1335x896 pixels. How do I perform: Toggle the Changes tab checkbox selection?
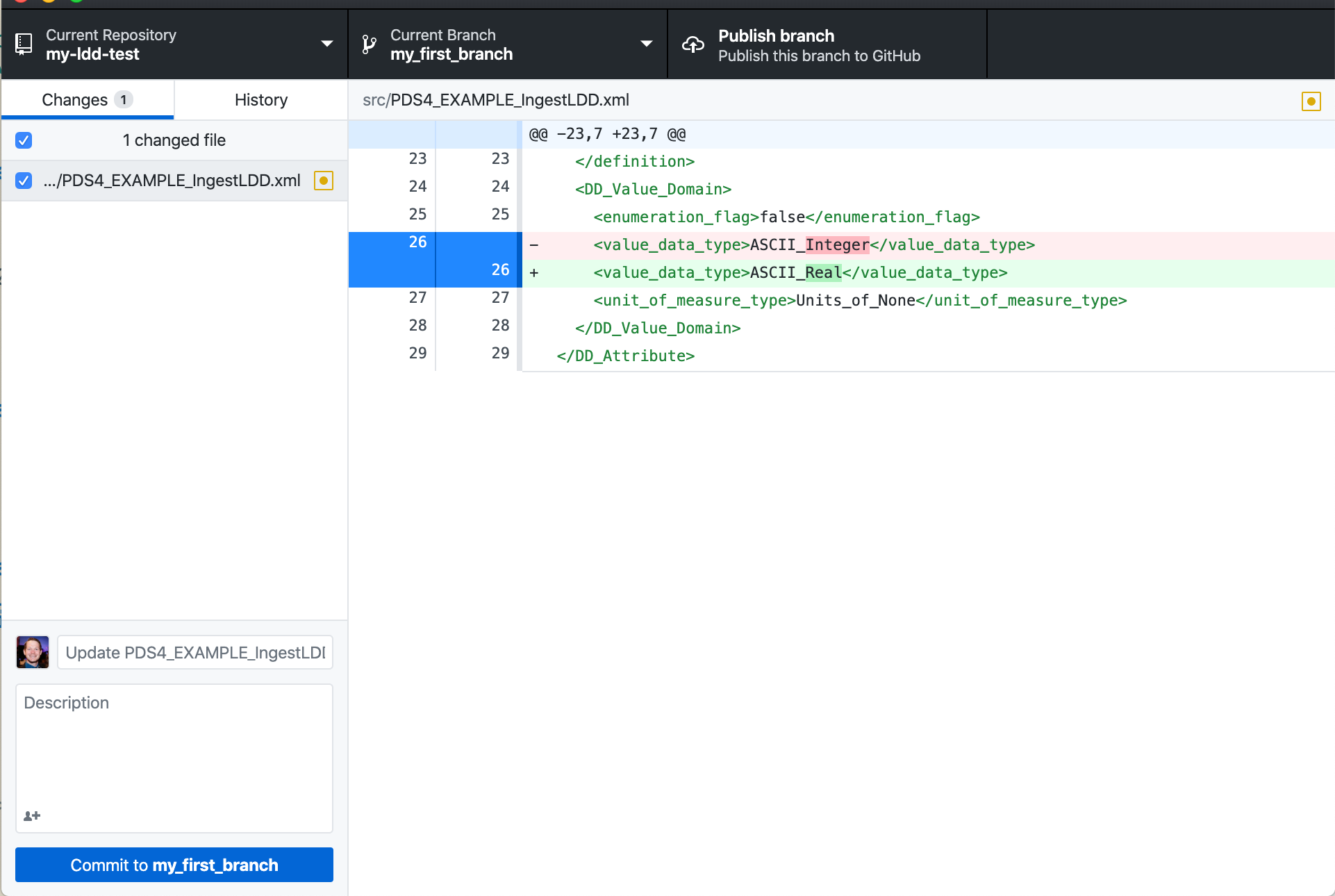click(x=25, y=139)
